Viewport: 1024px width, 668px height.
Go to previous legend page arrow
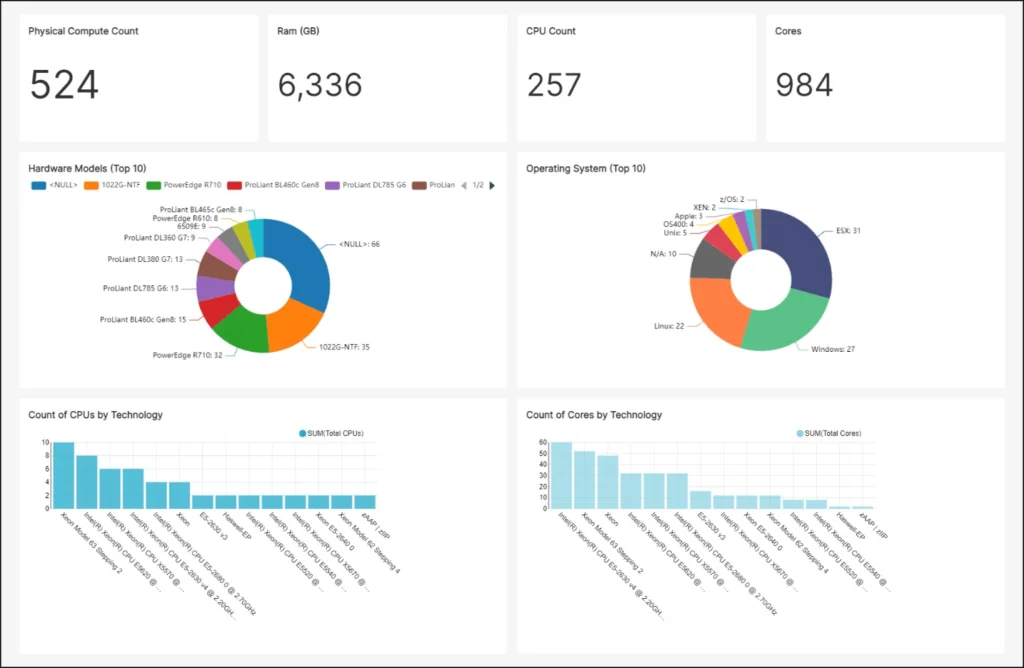coord(463,185)
